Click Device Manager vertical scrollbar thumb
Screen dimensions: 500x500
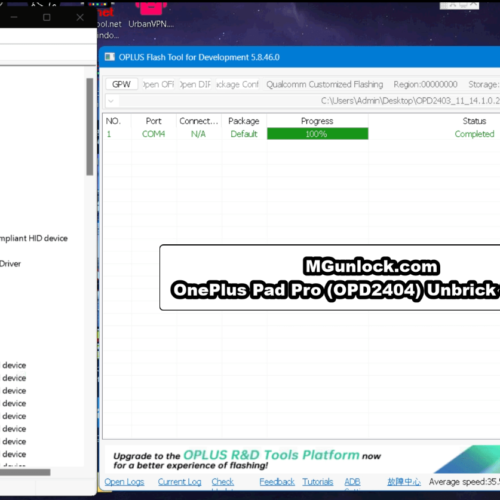(90, 127)
